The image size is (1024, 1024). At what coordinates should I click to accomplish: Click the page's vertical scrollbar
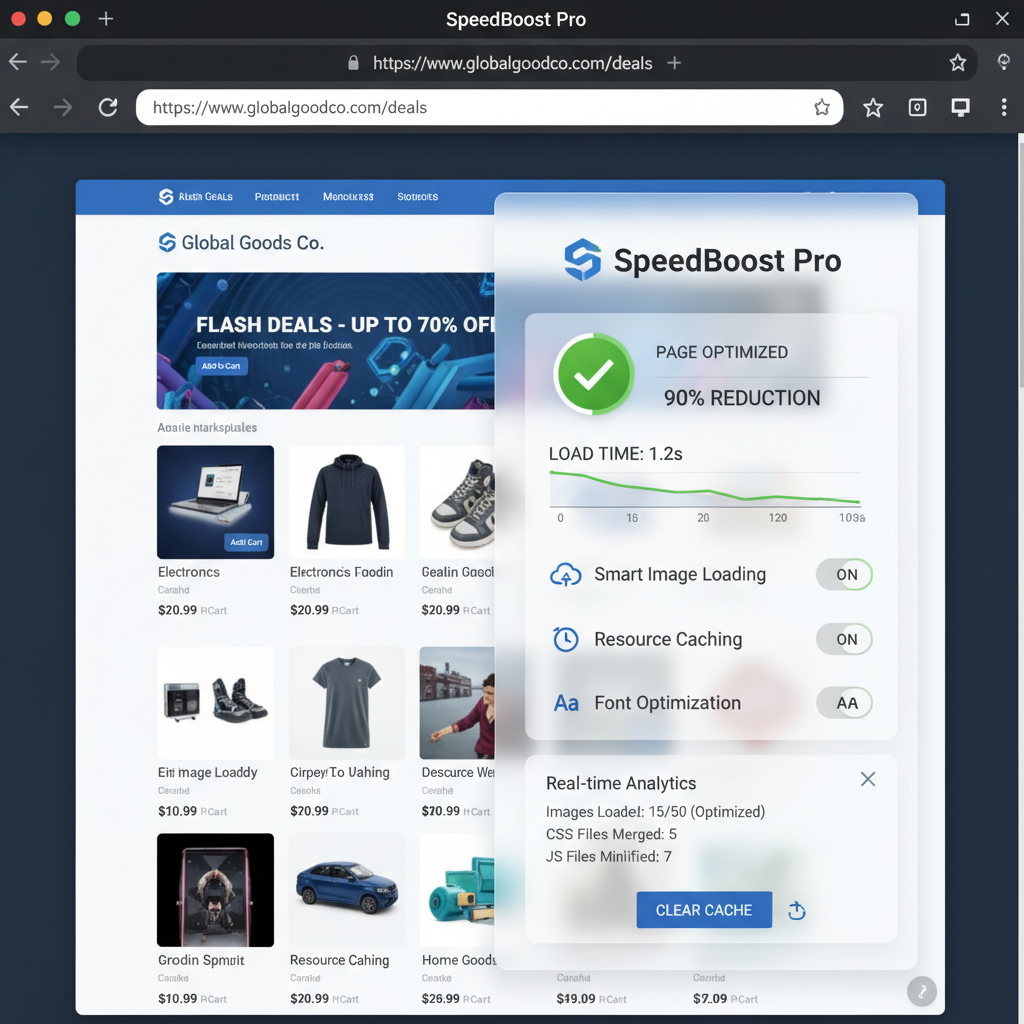(x=1020, y=261)
